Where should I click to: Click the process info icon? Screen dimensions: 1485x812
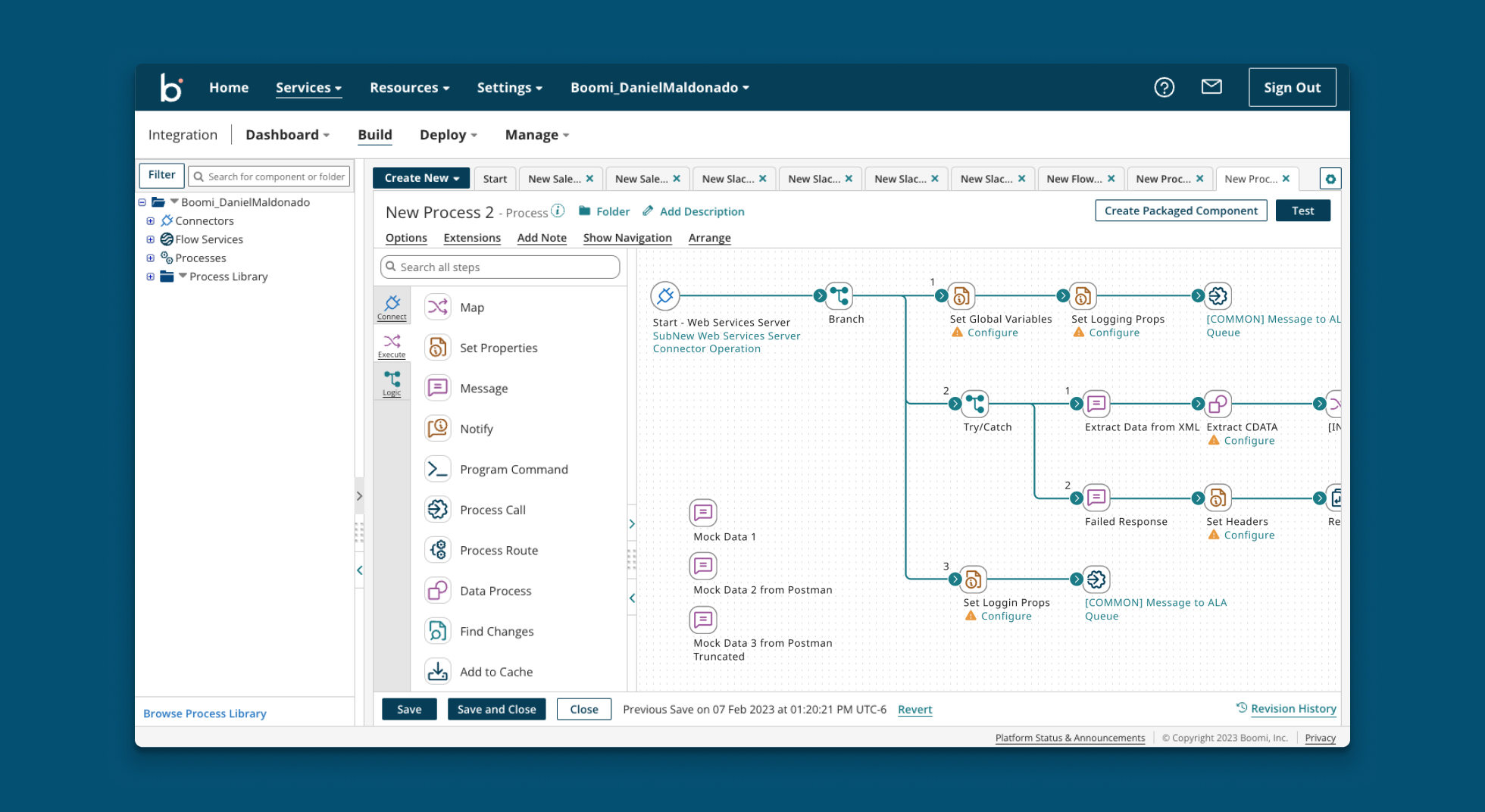(558, 211)
